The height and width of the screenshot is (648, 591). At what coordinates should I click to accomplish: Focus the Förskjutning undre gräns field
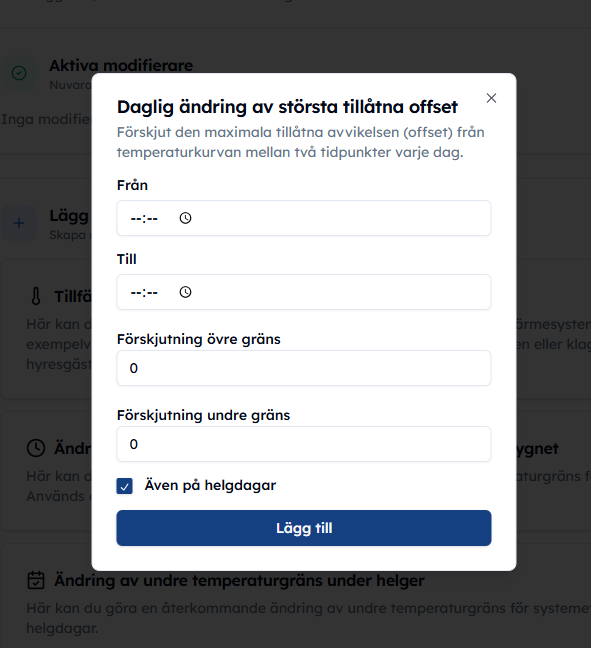tap(304, 444)
